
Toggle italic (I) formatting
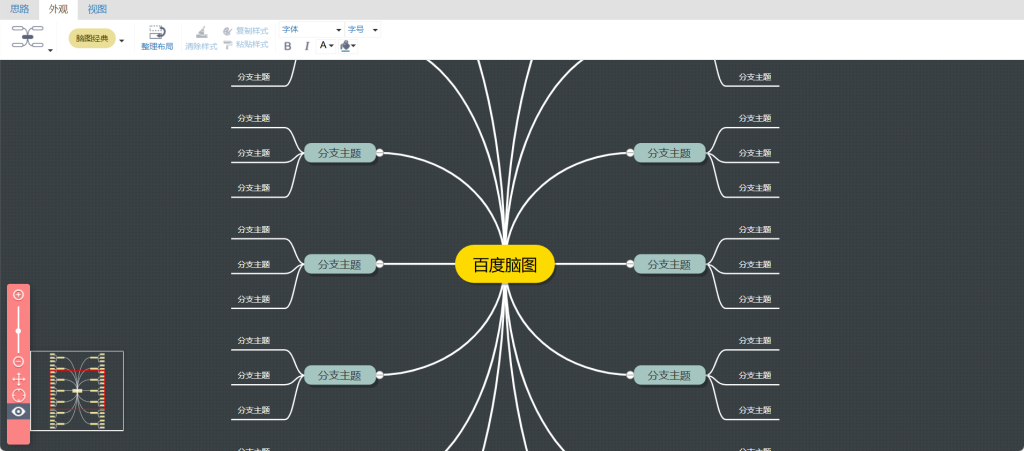(x=306, y=46)
